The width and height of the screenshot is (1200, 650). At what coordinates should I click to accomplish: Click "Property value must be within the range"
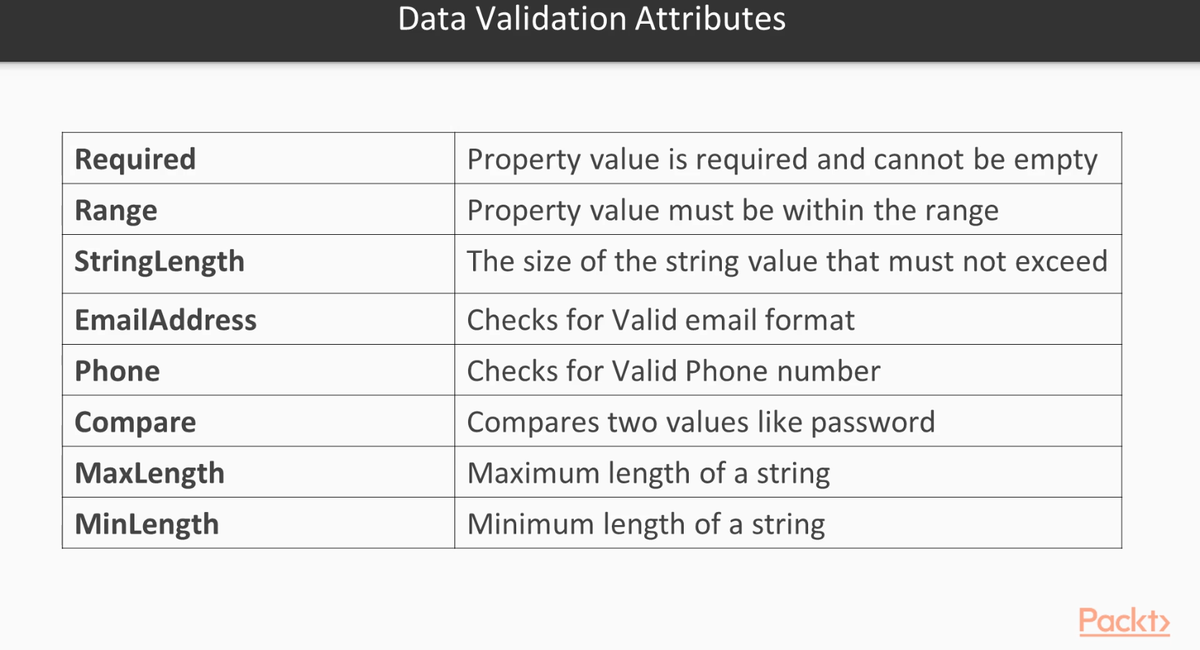pos(733,210)
